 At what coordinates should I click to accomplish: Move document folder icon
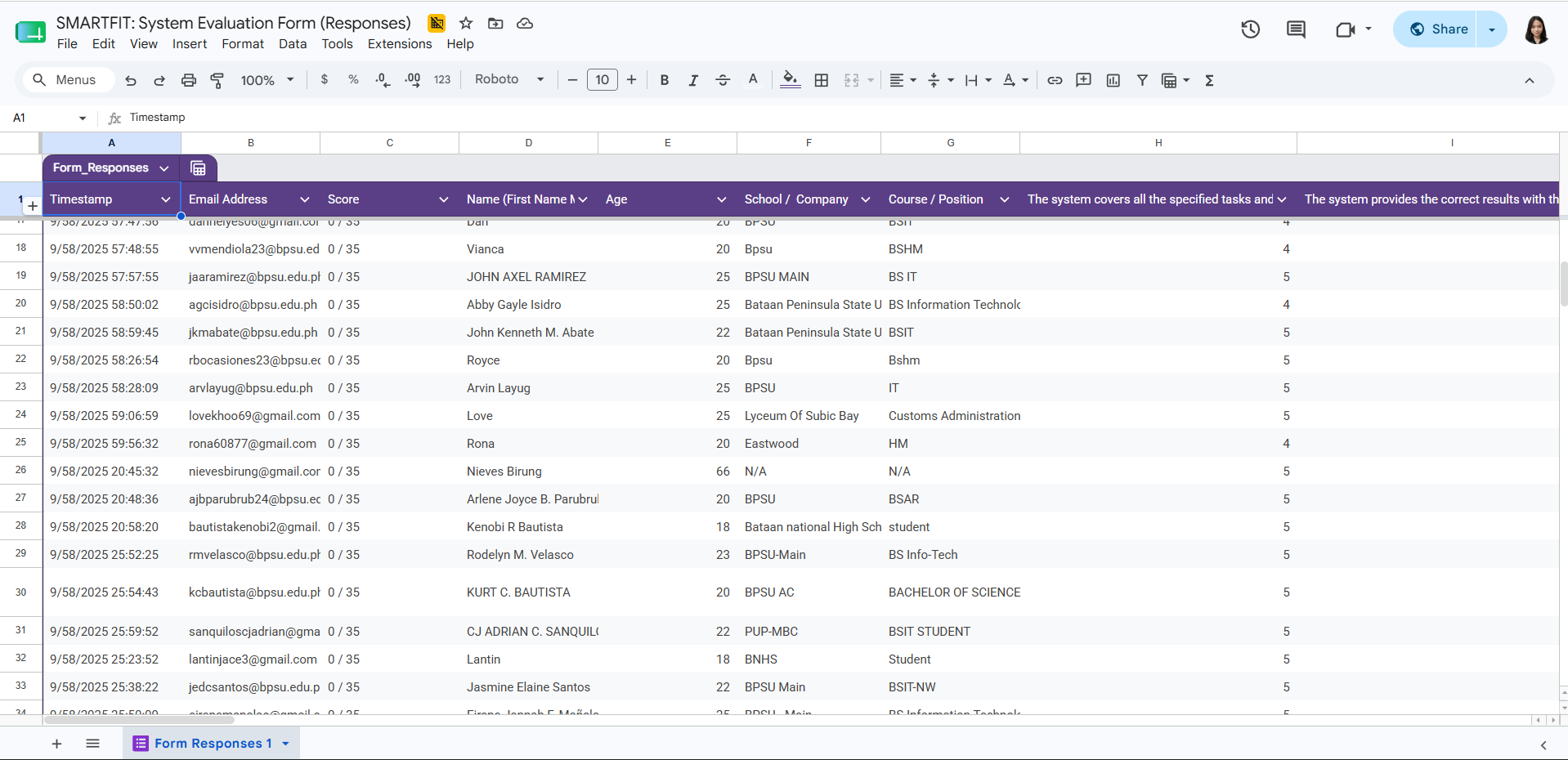[495, 23]
